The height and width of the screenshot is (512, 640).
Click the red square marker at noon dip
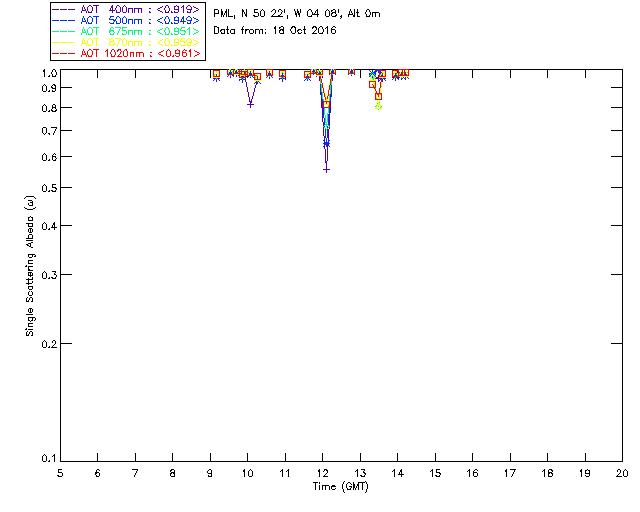[326, 105]
